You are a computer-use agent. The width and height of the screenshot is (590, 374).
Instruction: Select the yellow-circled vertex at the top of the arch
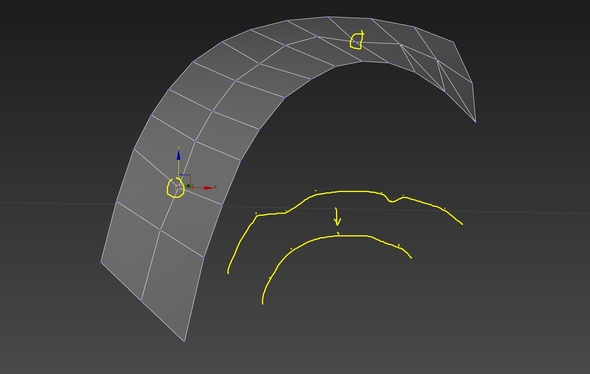click(x=356, y=42)
